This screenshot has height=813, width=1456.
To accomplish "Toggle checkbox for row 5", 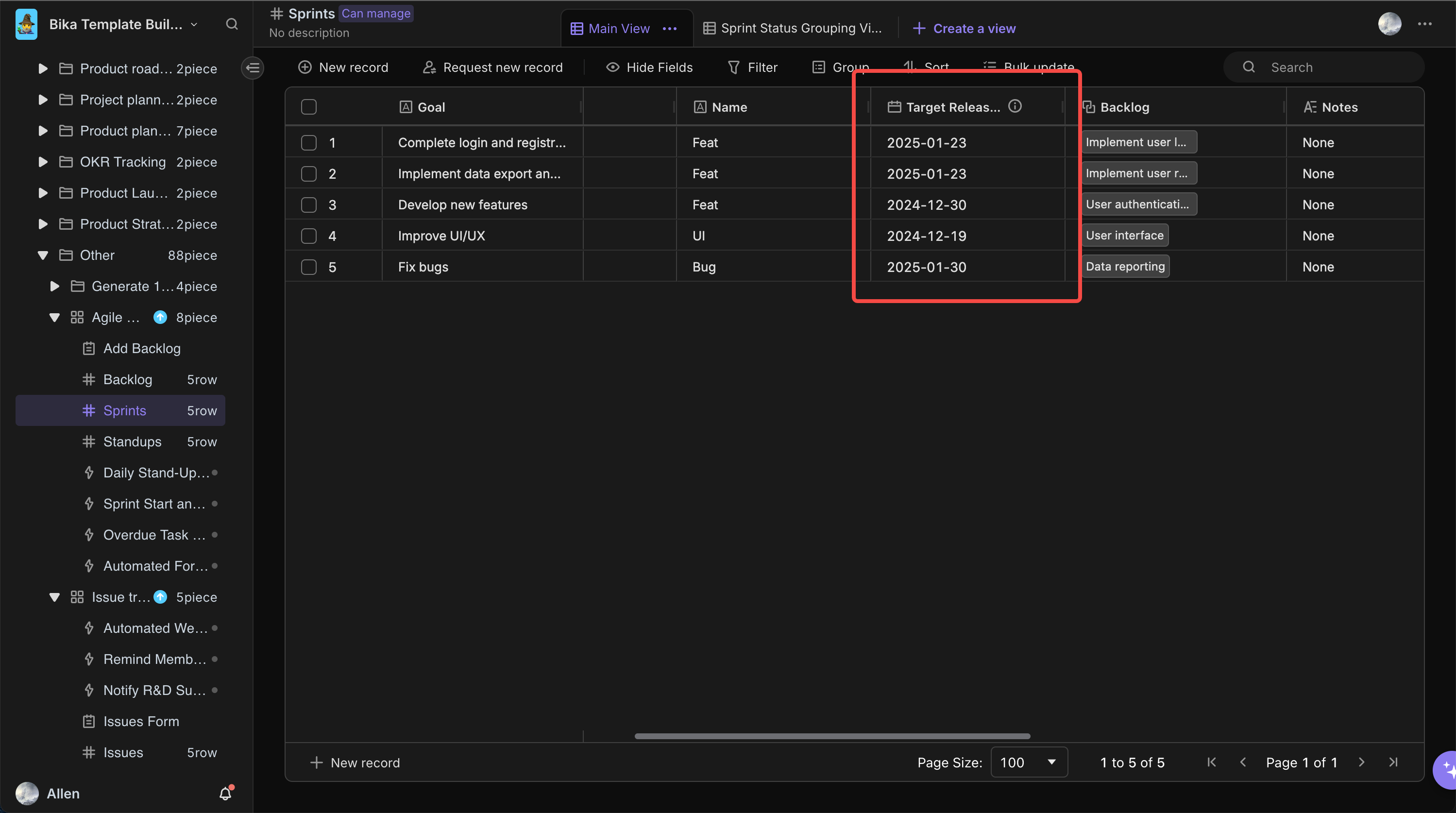I will [x=309, y=266].
